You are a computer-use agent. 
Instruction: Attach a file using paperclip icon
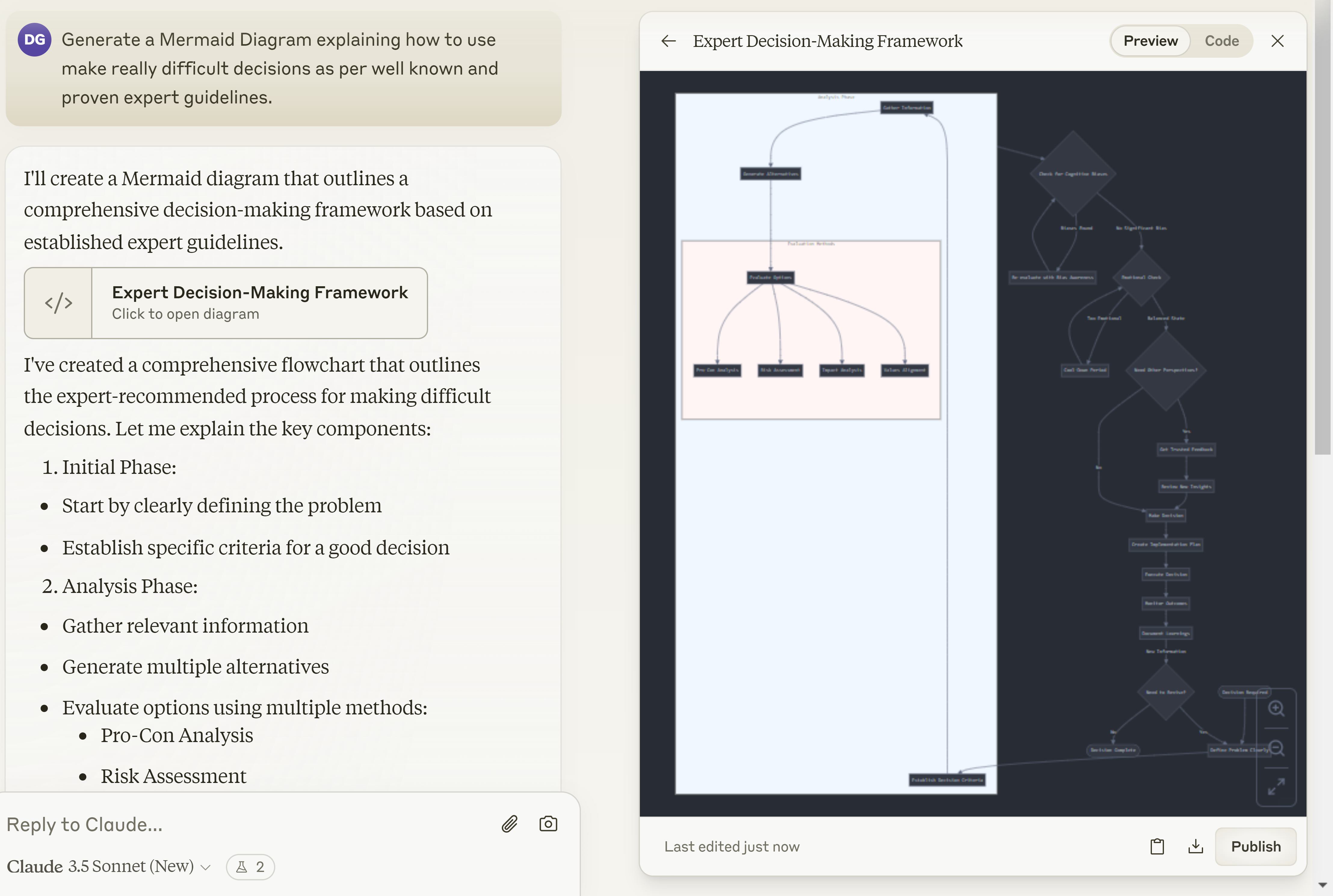509,824
